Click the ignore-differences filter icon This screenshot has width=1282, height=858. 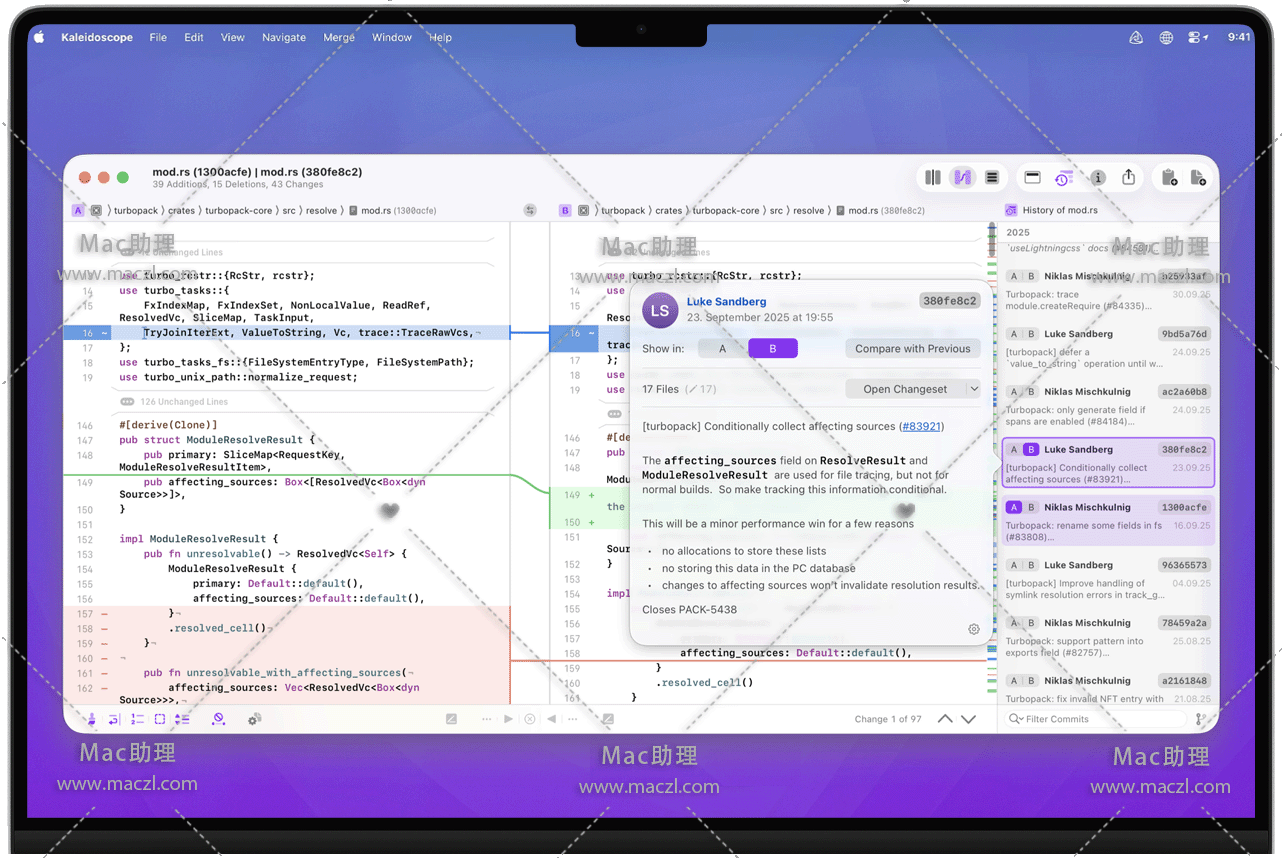pos(219,719)
